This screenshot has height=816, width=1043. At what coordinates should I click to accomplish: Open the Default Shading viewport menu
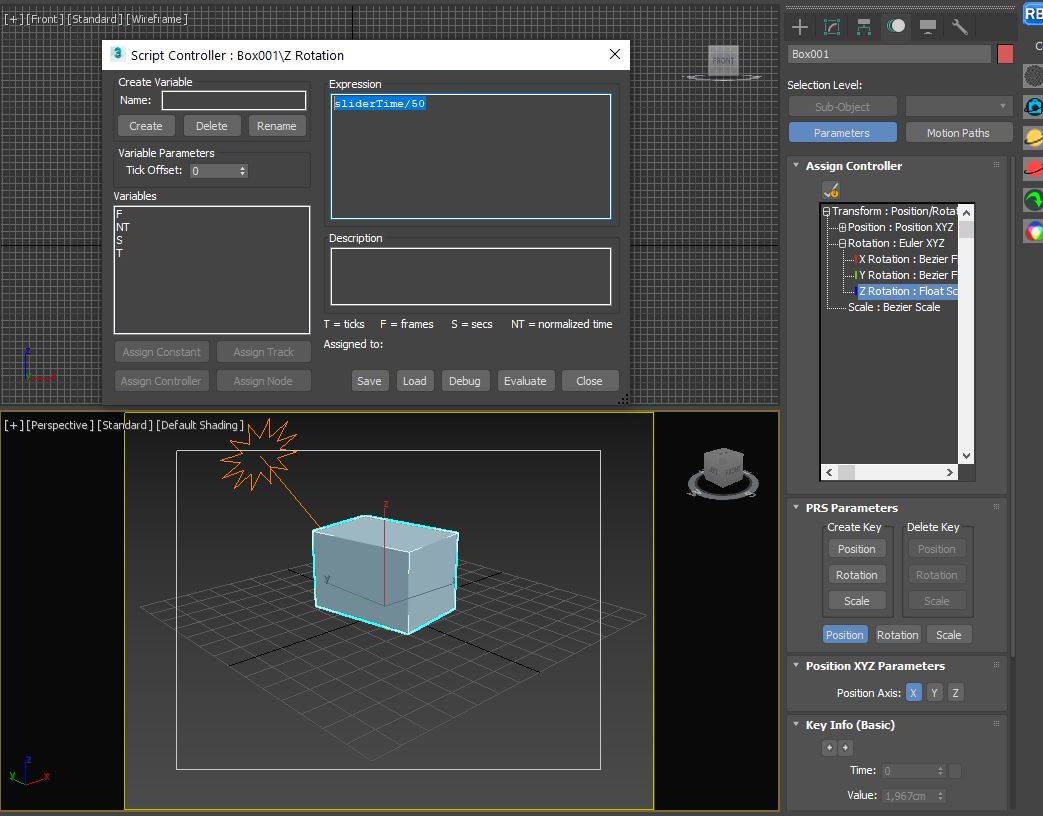pos(200,425)
